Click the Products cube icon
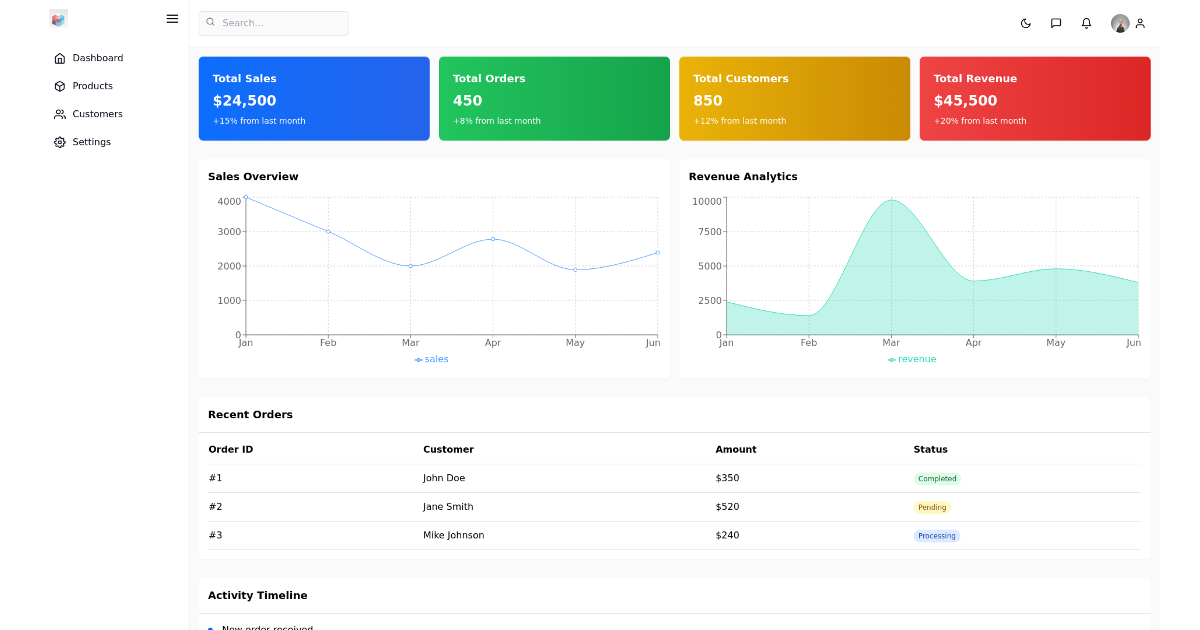 pos(61,85)
